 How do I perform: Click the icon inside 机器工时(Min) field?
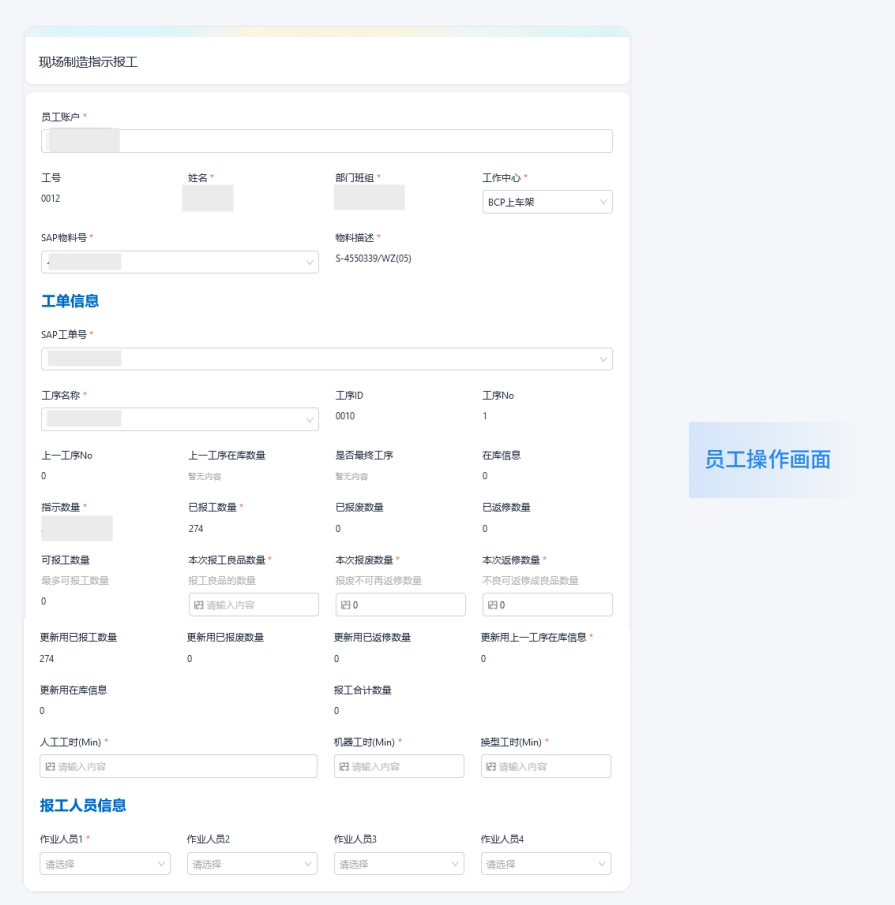(343, 767)
